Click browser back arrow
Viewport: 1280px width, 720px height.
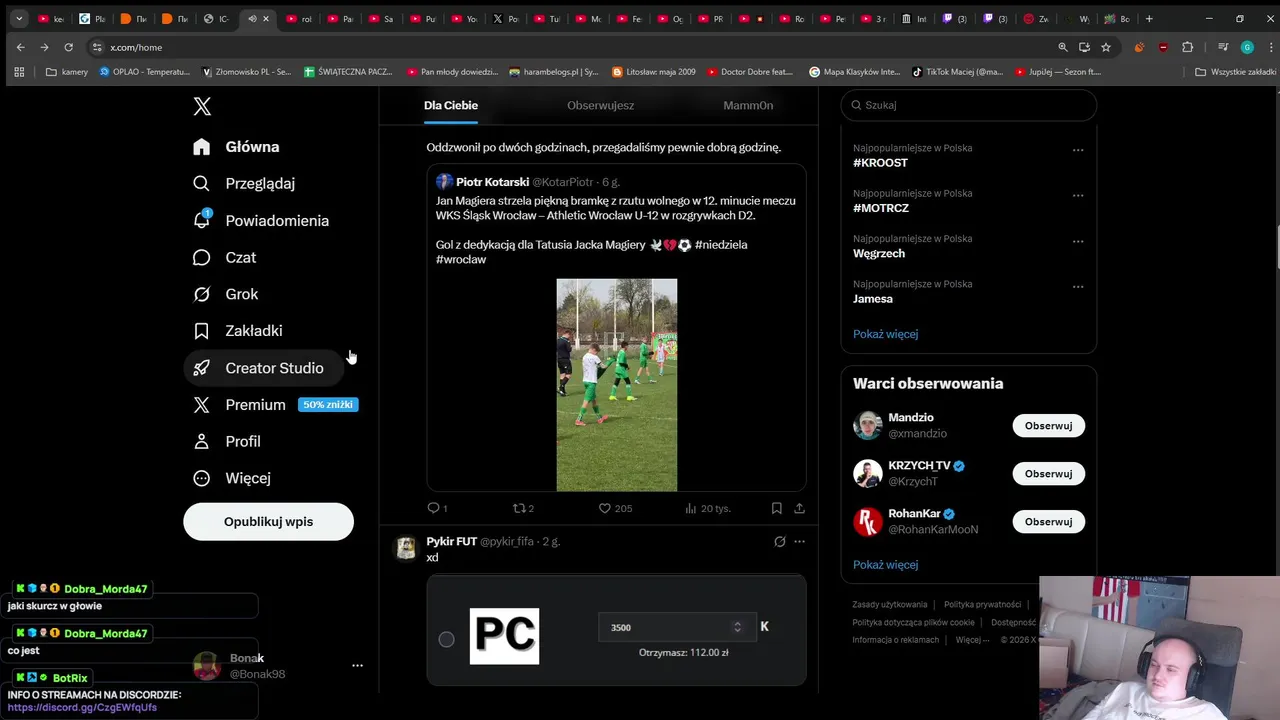[20, 47]
